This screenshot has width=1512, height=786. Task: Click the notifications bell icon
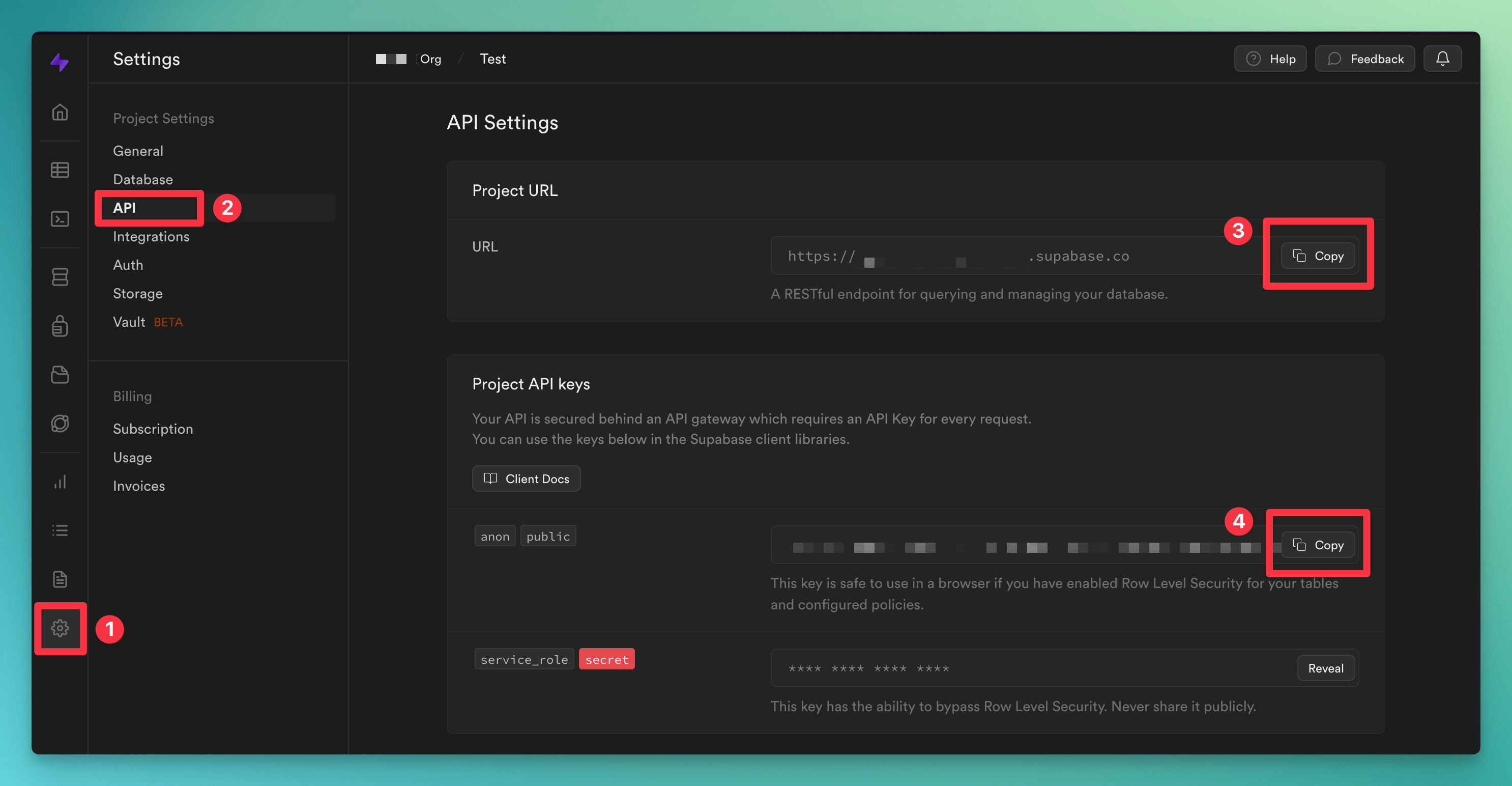click(1442, 58)
